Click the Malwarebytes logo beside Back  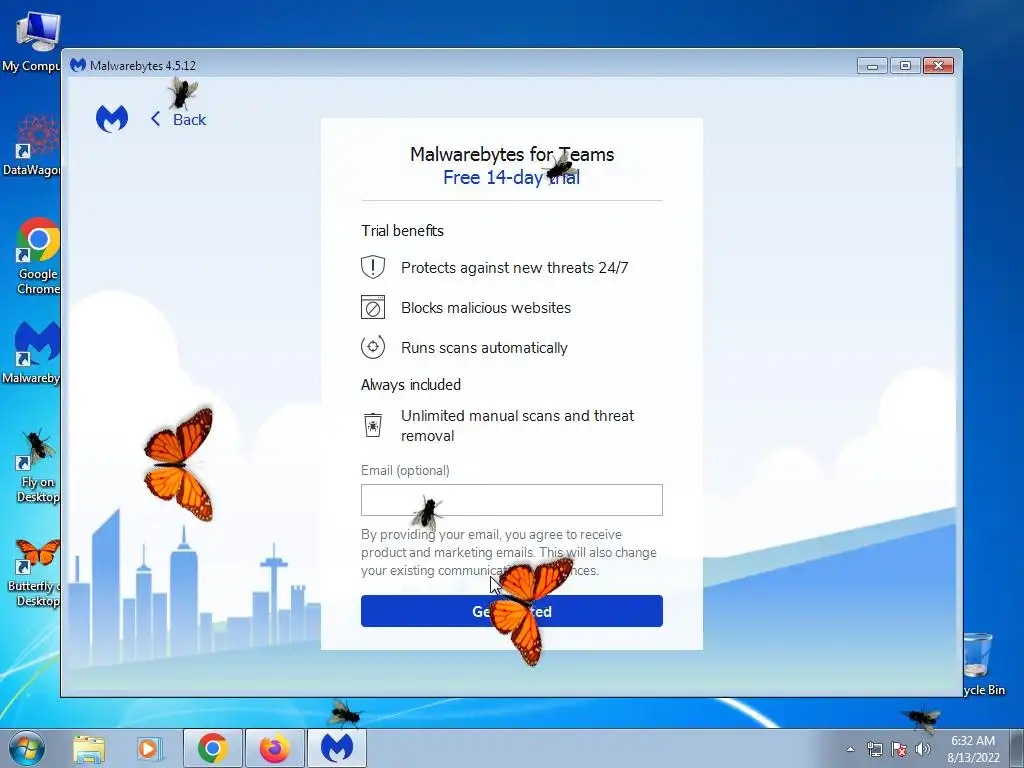(x=112, y=119)
